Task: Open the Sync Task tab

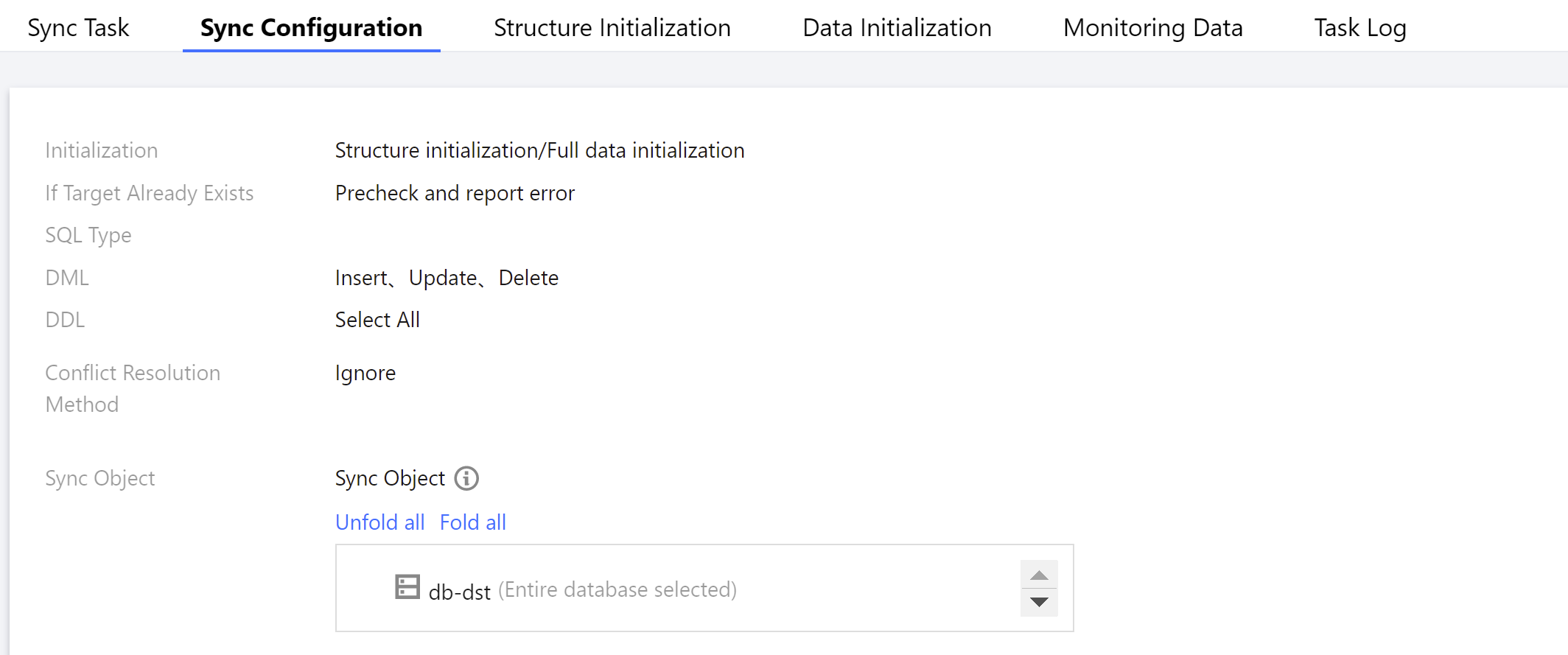Action: point(78,28)
